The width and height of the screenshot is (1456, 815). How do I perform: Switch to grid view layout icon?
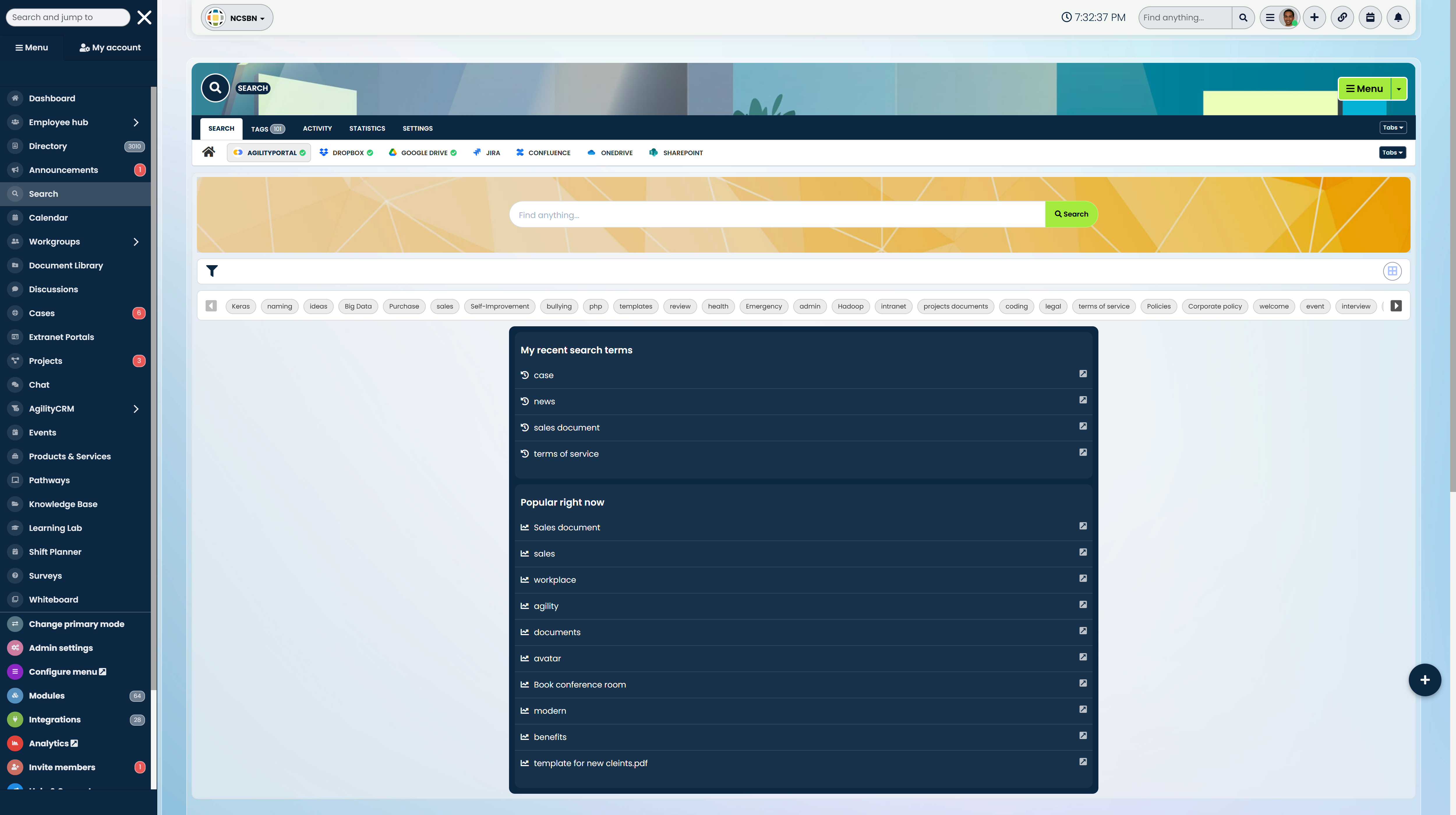tap(1392, 271)
